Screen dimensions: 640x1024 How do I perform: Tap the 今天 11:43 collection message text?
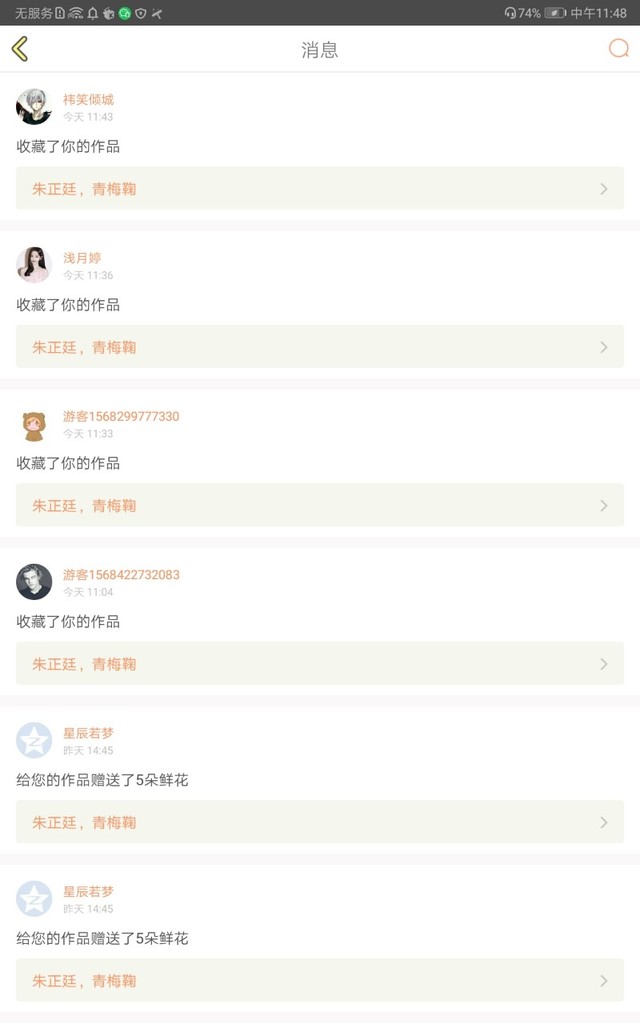(68, 147)
